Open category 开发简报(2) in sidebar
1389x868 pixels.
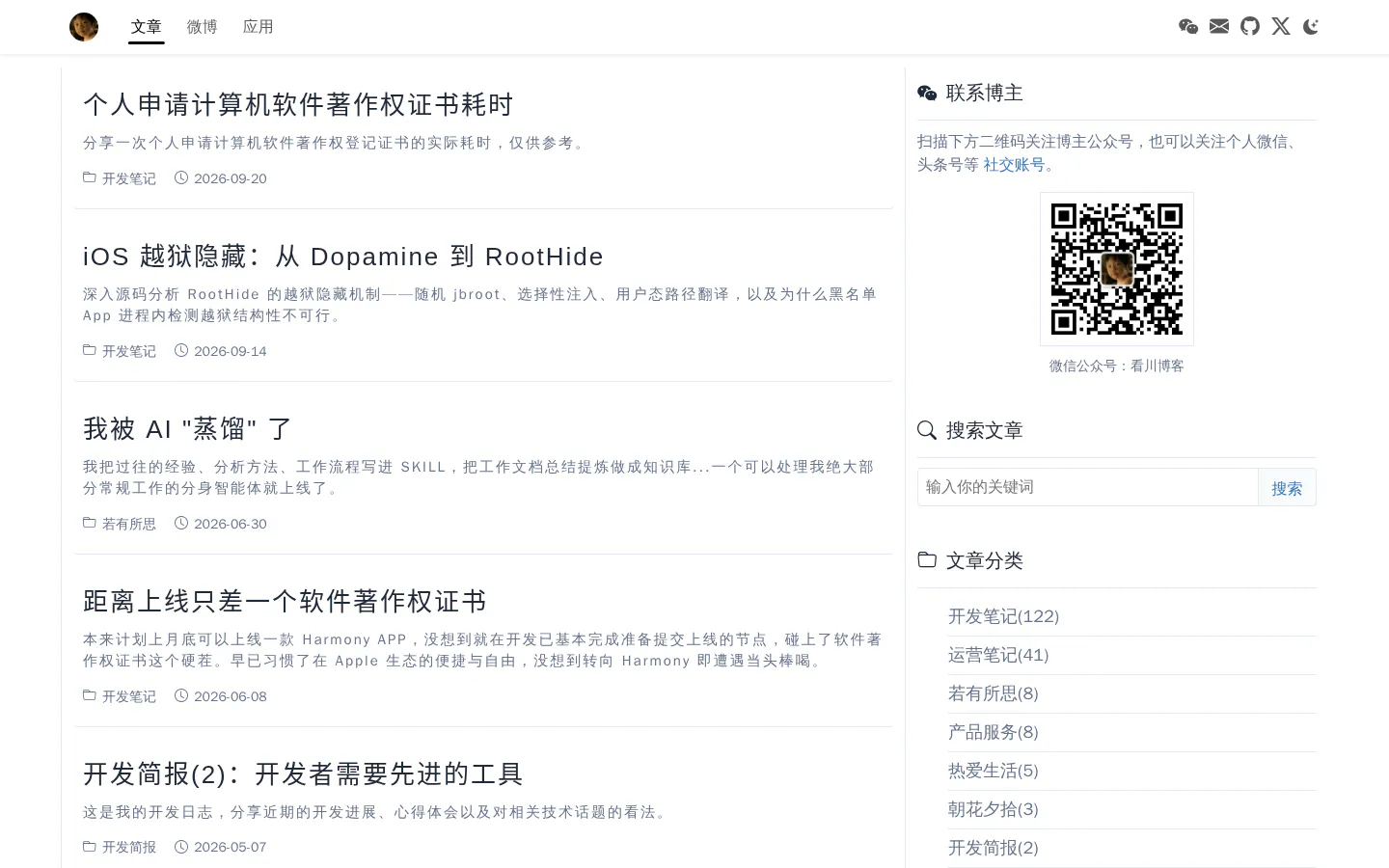[994, 848]
